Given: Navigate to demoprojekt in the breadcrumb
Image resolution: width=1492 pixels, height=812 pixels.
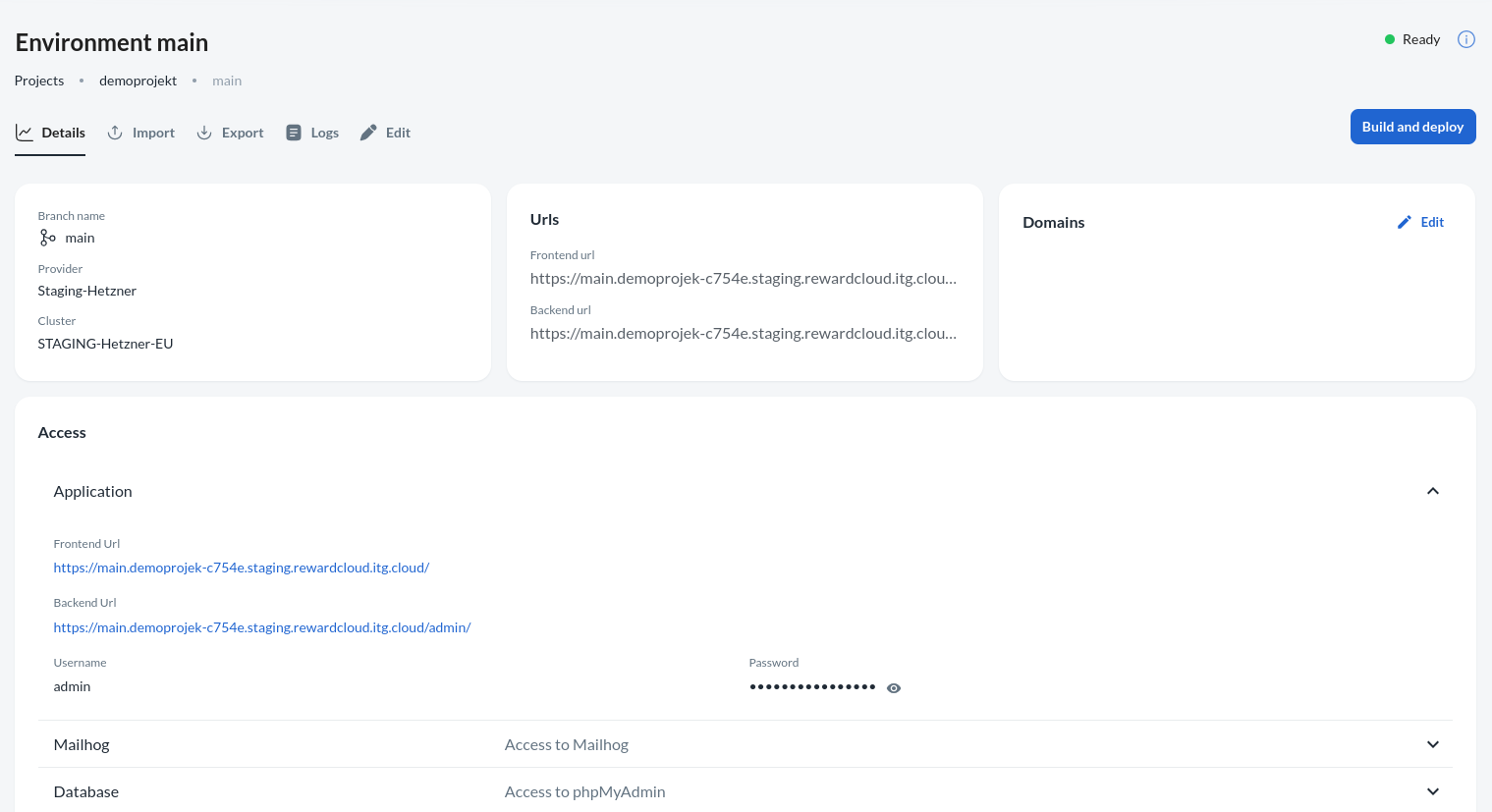Looking at the screenshot, I should point(138,81).
